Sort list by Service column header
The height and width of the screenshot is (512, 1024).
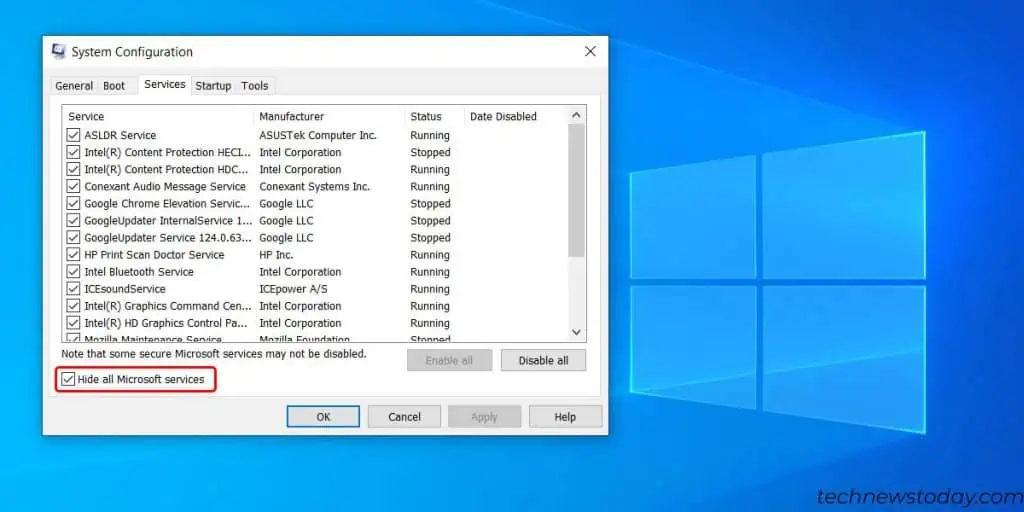pyautogui.click(x=157, y=116)
